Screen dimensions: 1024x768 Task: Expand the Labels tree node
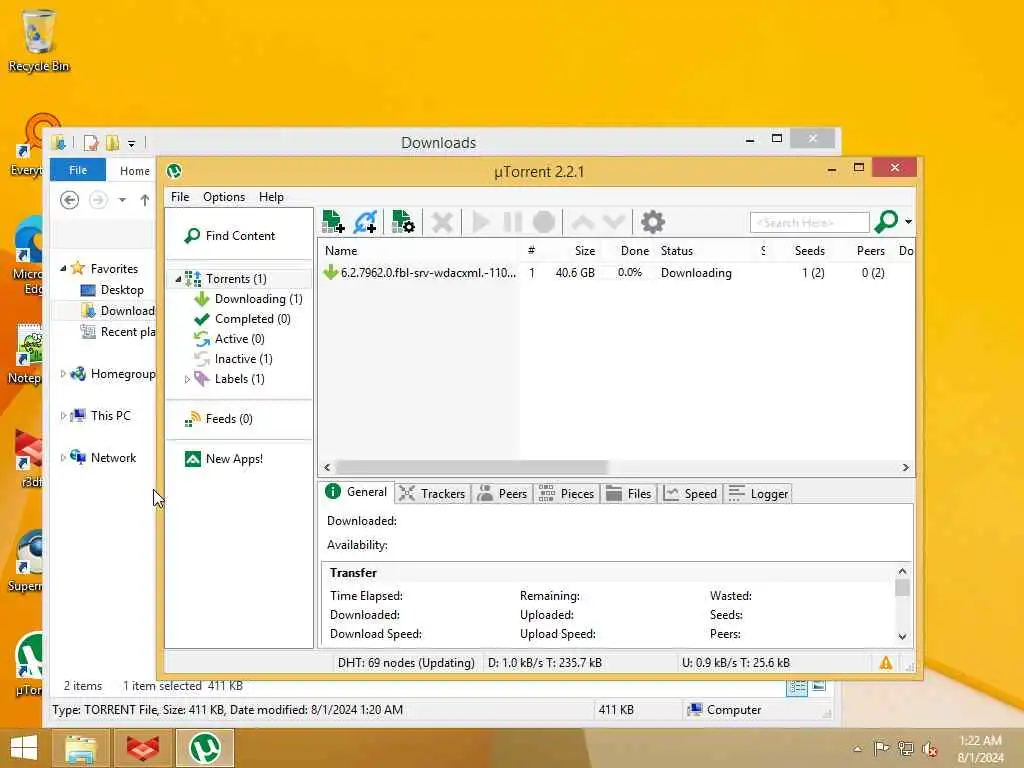pos(187,379)
